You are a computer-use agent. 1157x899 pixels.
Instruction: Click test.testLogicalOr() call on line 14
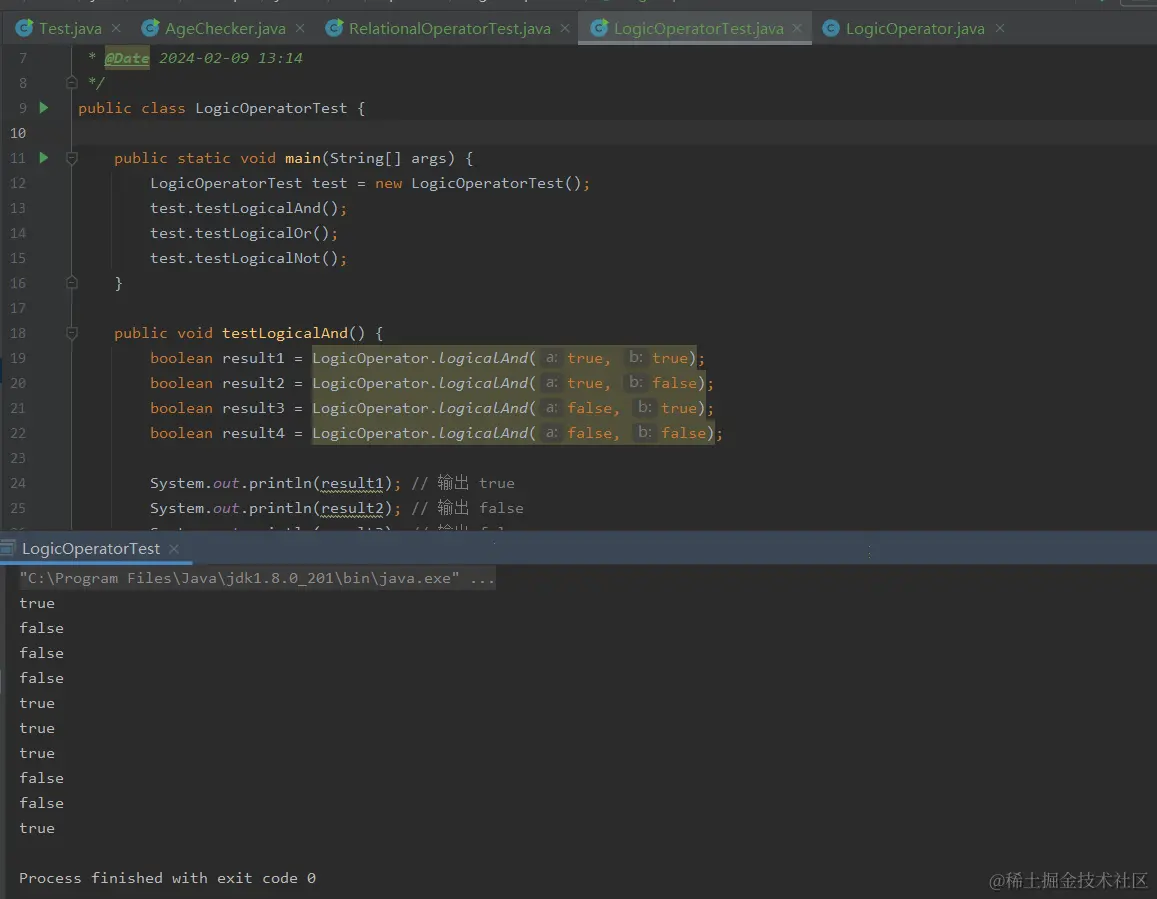[x=244, y=233]
